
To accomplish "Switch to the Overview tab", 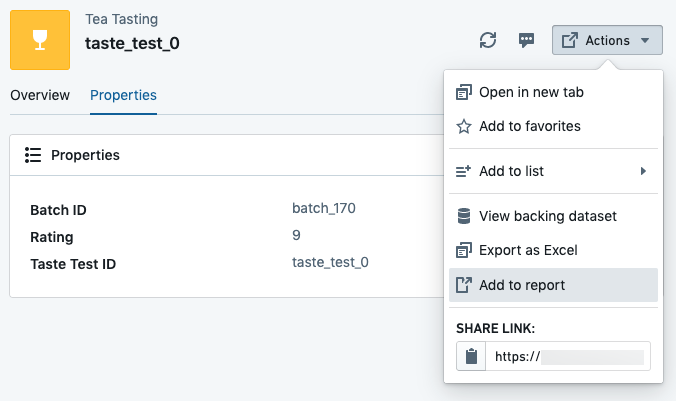I will pyautogui.click(x=40, y=95).
